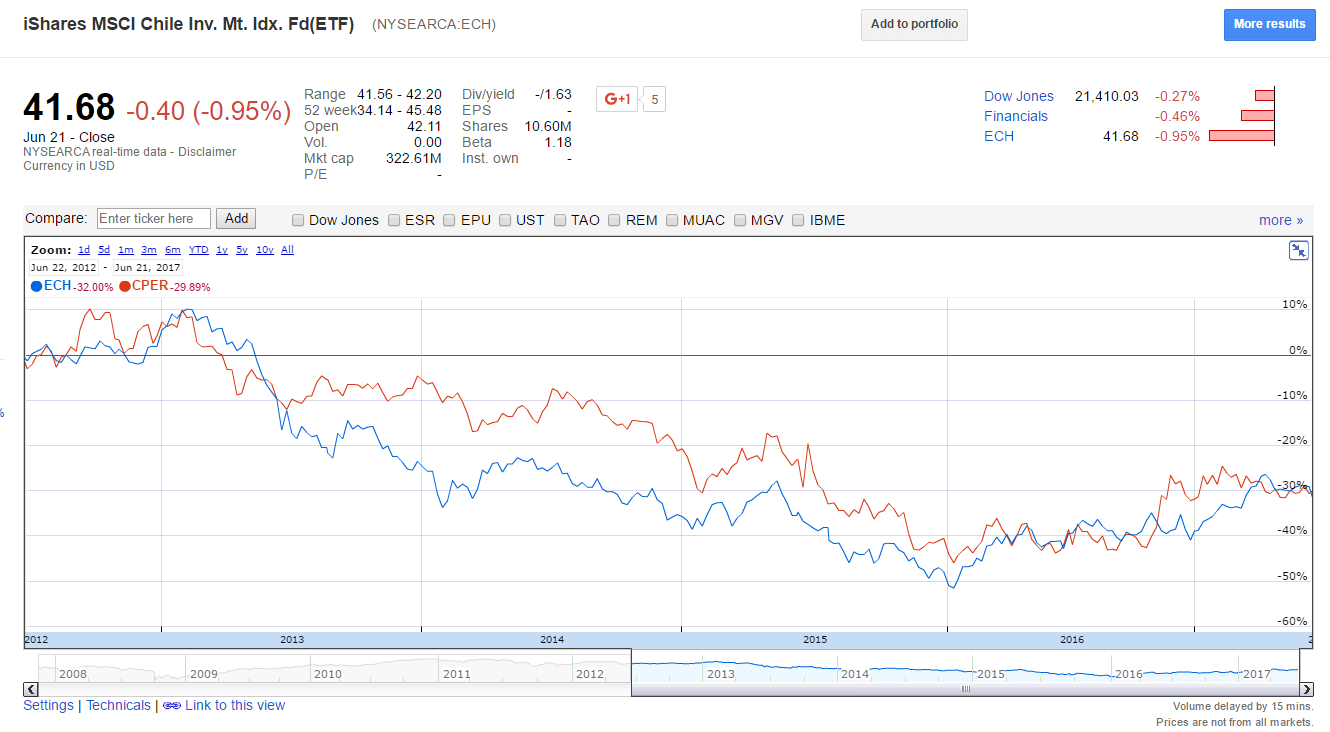Image resolution: width=1330 pixels, height=732 pixels.
Task: Click the chart expand/collapse icon
Action: (x=1299, y=251)
